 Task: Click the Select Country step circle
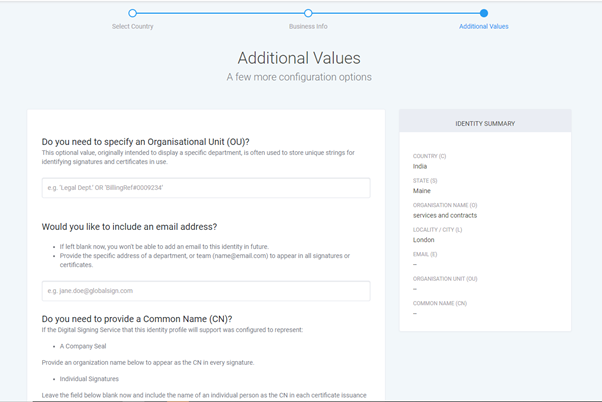[133, 14]
